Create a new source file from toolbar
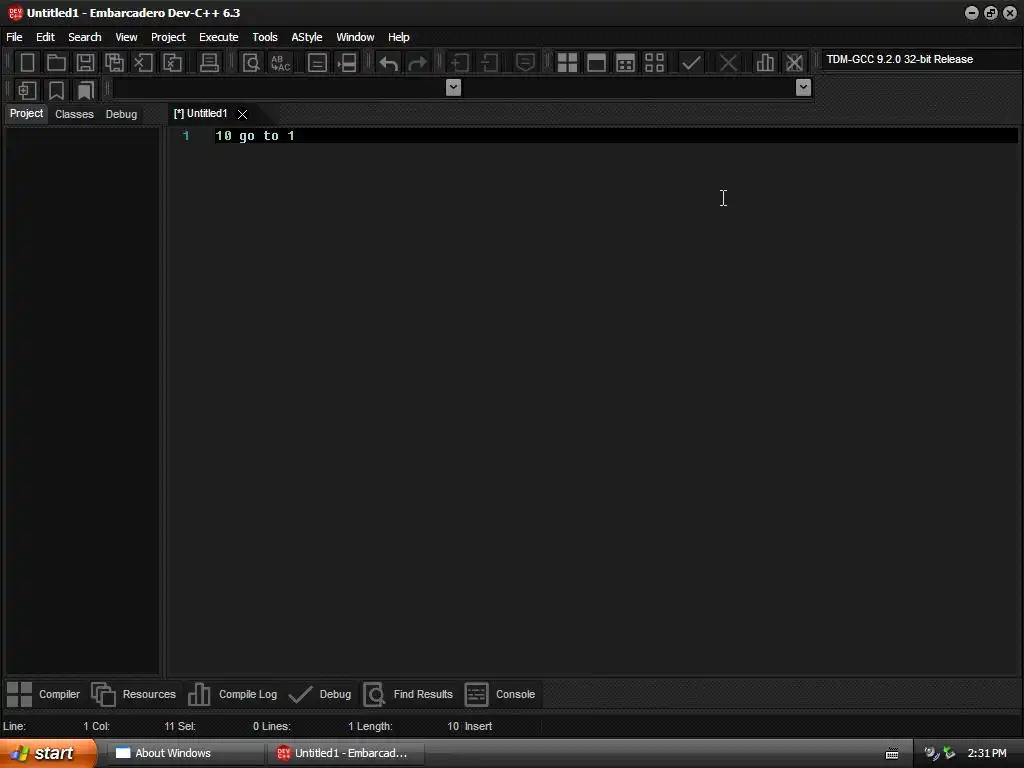Image resolution: width=1024 pixels, height=768 pixels. [x=27, y=63]
